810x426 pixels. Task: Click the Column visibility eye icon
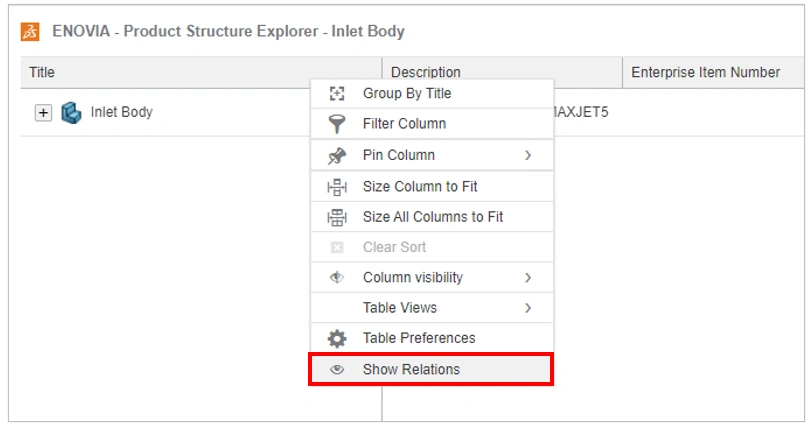coord(337,278)
